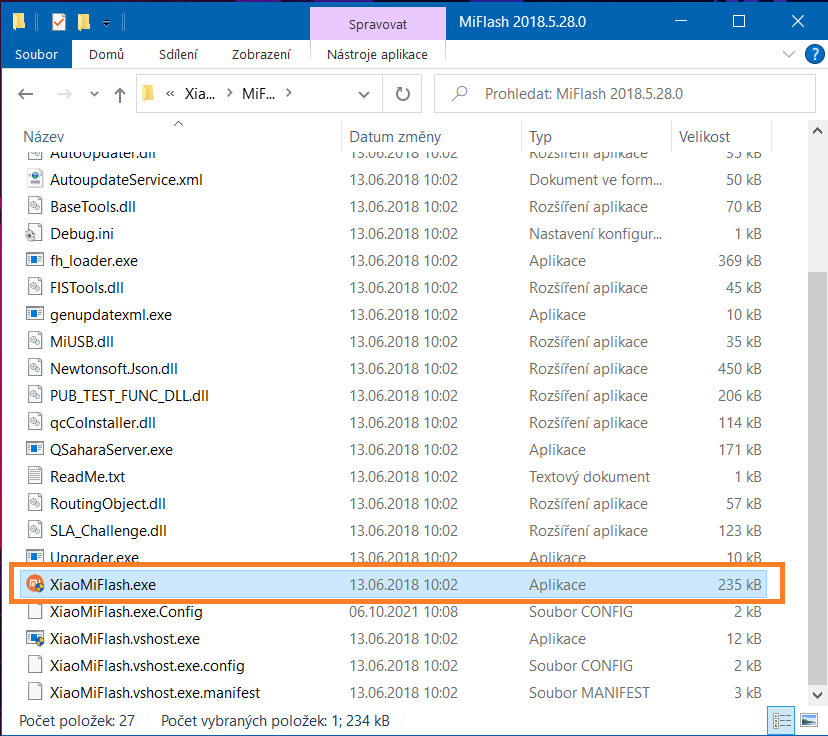Image resolution: width=828 pixels, height=736 pixels.
Task: Switch to large thumbnails view icon
Action: 809,721
